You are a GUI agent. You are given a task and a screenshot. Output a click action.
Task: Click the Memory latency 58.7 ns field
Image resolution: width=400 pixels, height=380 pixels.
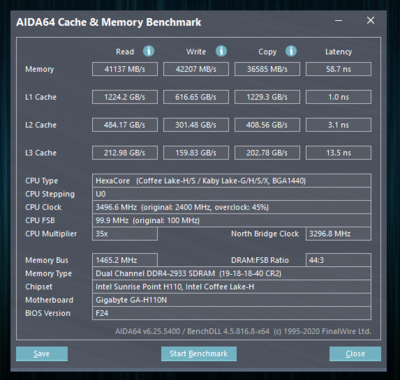[338, 69]
